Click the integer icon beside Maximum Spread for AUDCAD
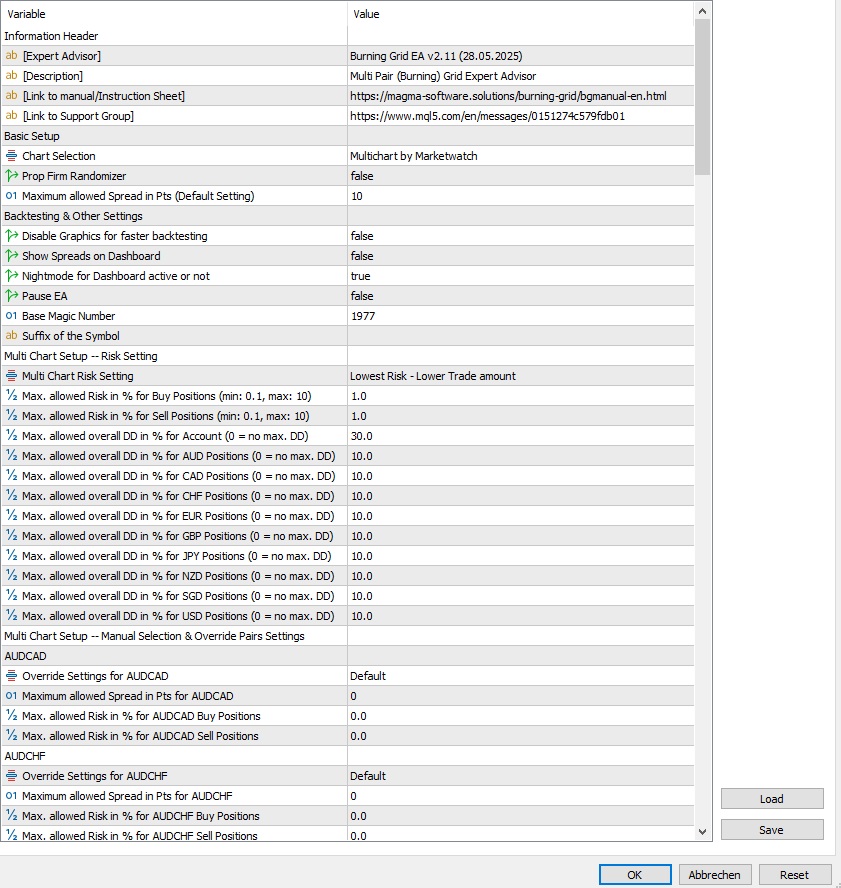The image size is (841, 888). click(x=11, y=696)
